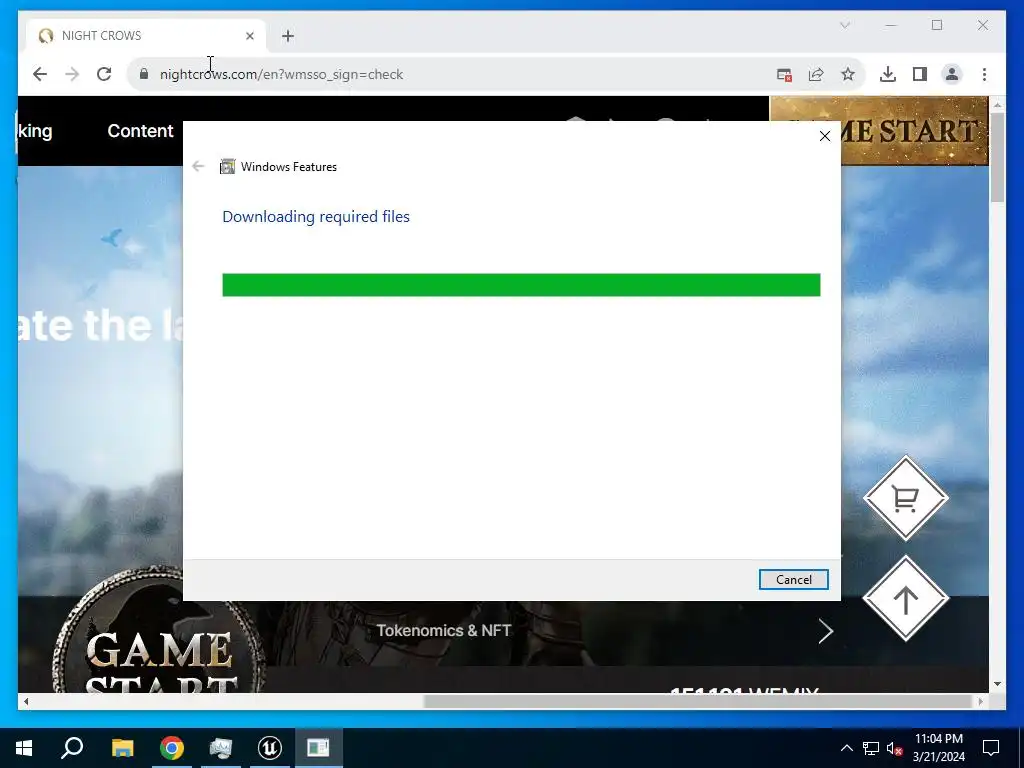This screenshot has height=768, width=1024.
Task: Go back in Chrome browser
Action: [x=40, y=74]
